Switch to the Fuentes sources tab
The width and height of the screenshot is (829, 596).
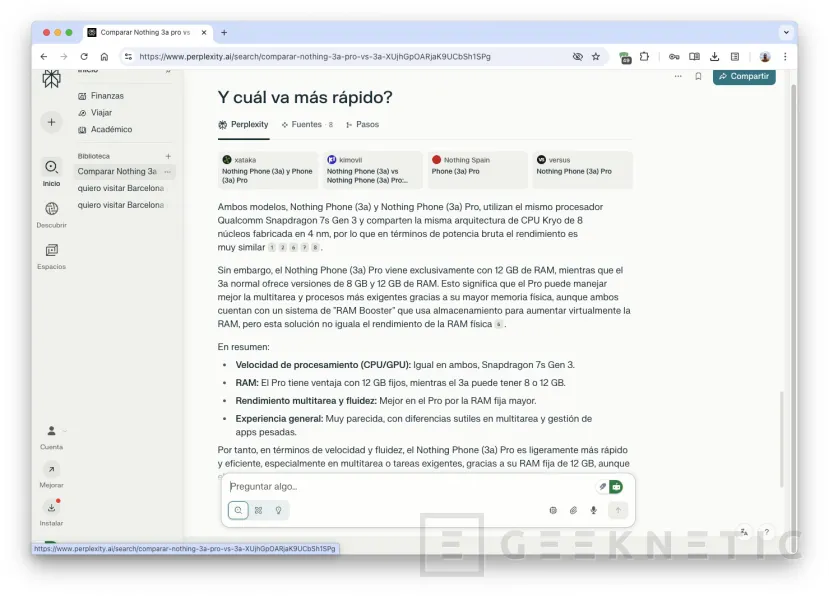307,124
